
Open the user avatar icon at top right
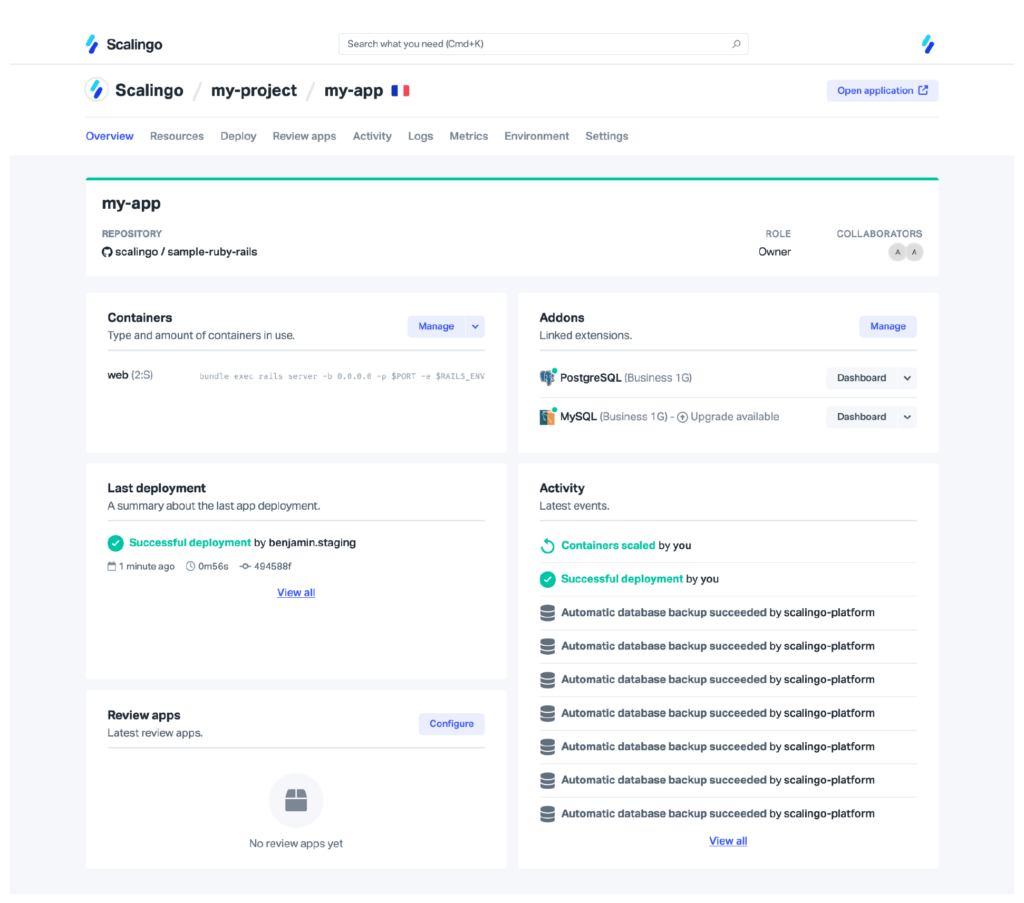click(x=927, y=44)
